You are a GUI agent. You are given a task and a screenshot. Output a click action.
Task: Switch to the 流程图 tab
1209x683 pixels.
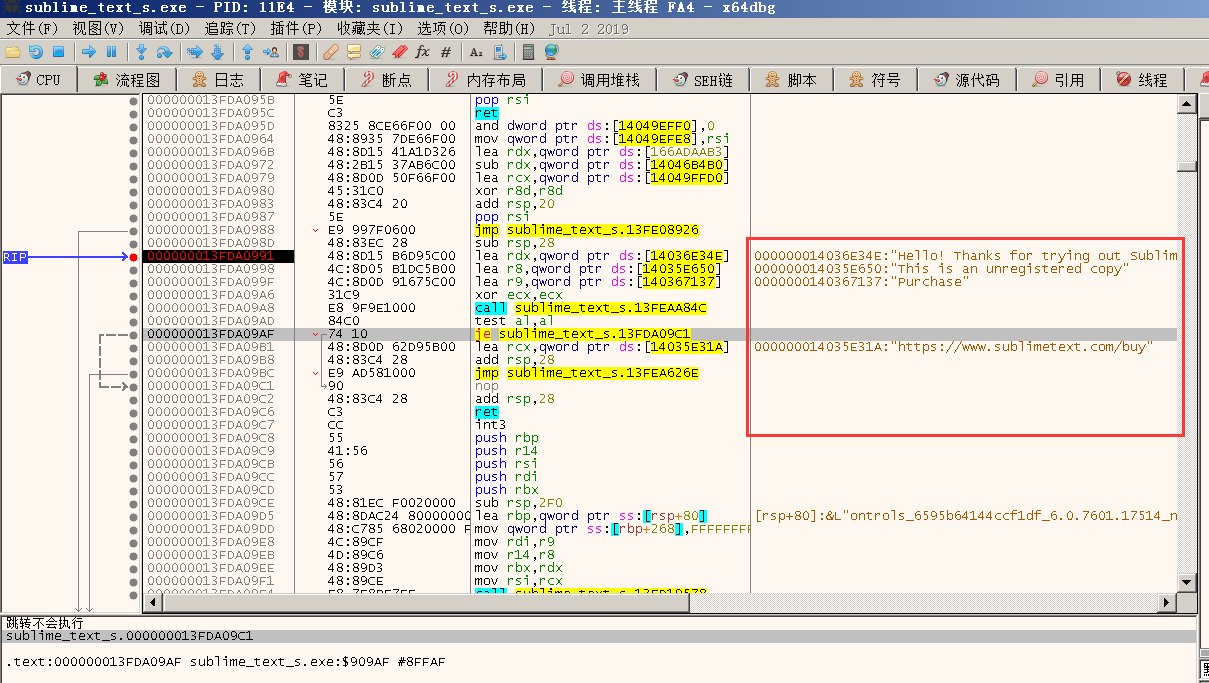click(126, 80)
